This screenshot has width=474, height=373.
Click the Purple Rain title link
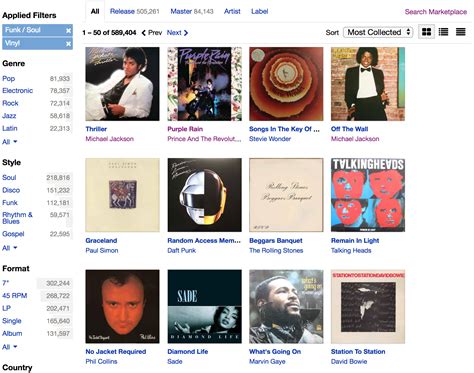click(x=185, y=129)
